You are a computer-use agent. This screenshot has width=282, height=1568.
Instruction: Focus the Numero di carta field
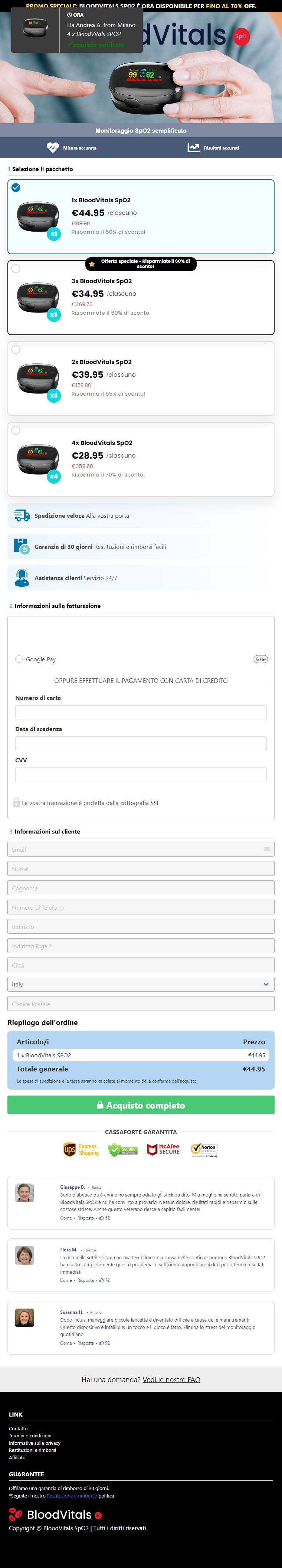pos(141,713)
